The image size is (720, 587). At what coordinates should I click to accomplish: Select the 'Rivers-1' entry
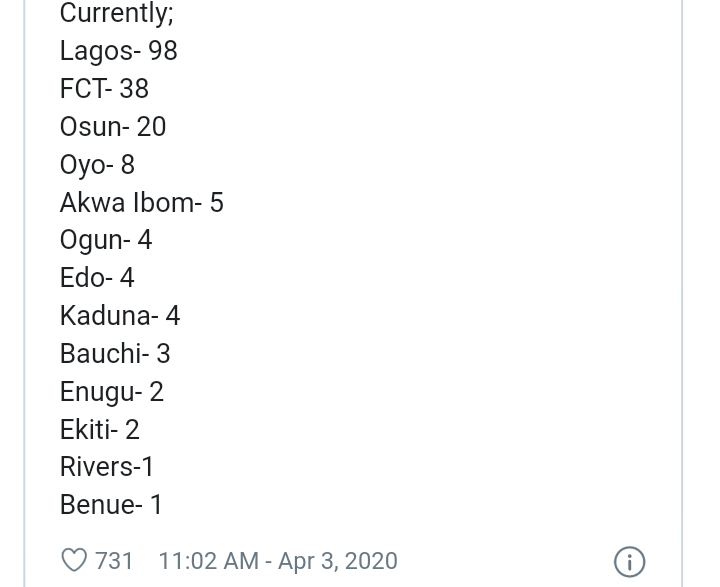tap(107, 467)
